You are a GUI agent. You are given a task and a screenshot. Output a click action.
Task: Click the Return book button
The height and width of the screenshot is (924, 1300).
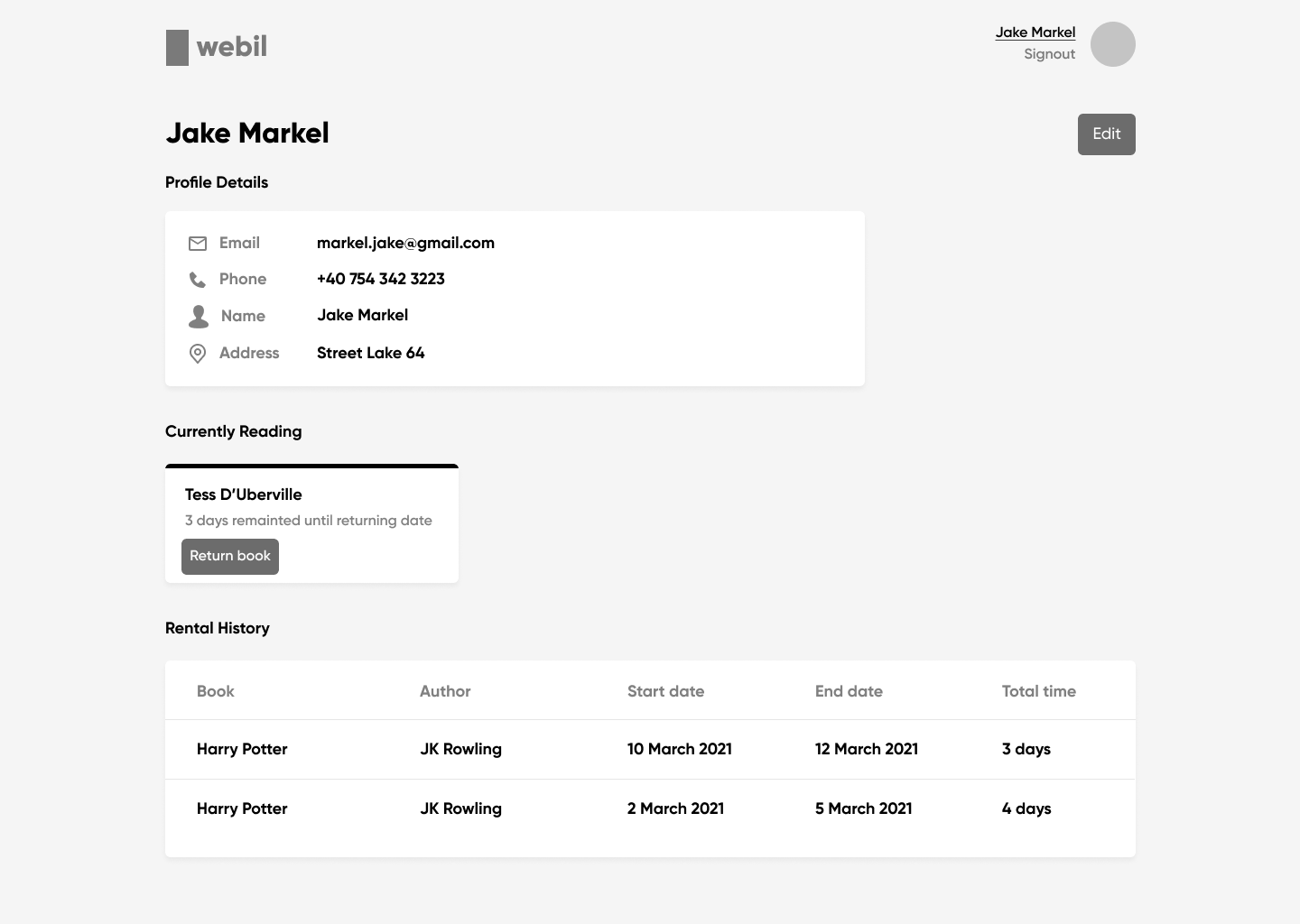coord(230,557)
